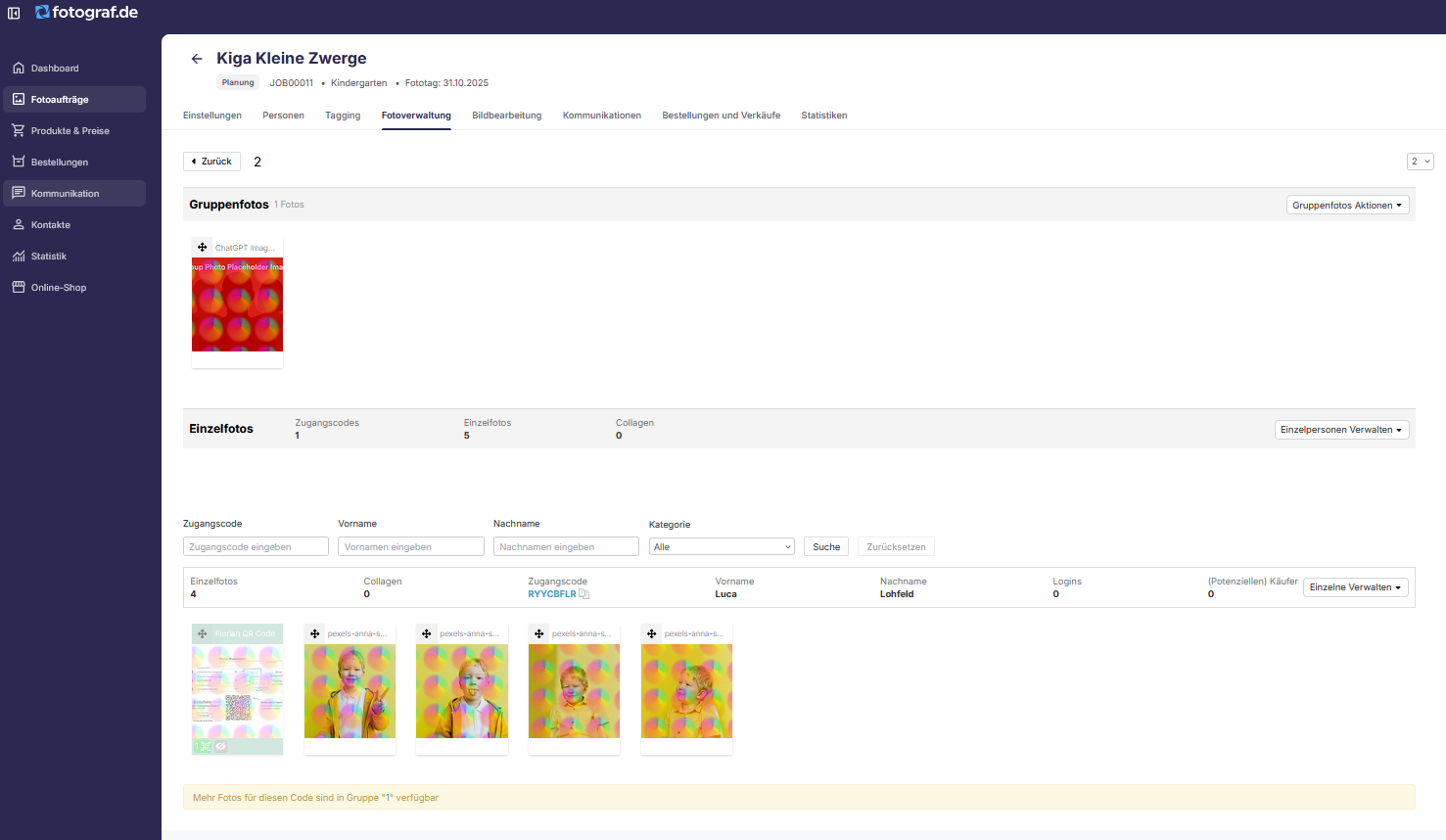Image resolution: width=1446 pixels, height=840 pixels.
Task: Open the Kommunikationen tab
Action: point(602,116)
